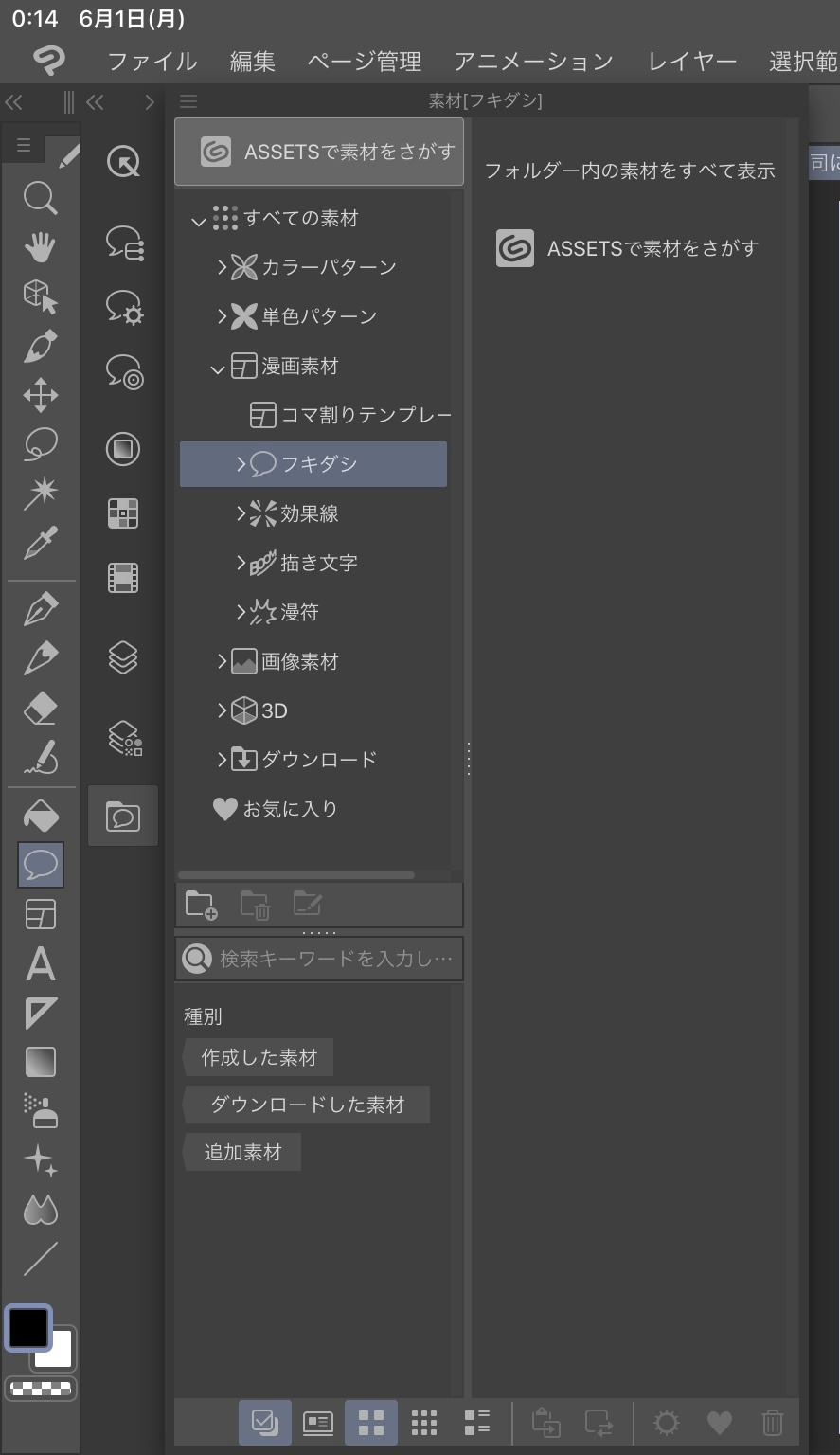Select the black main color swatch

[27, 1327]
